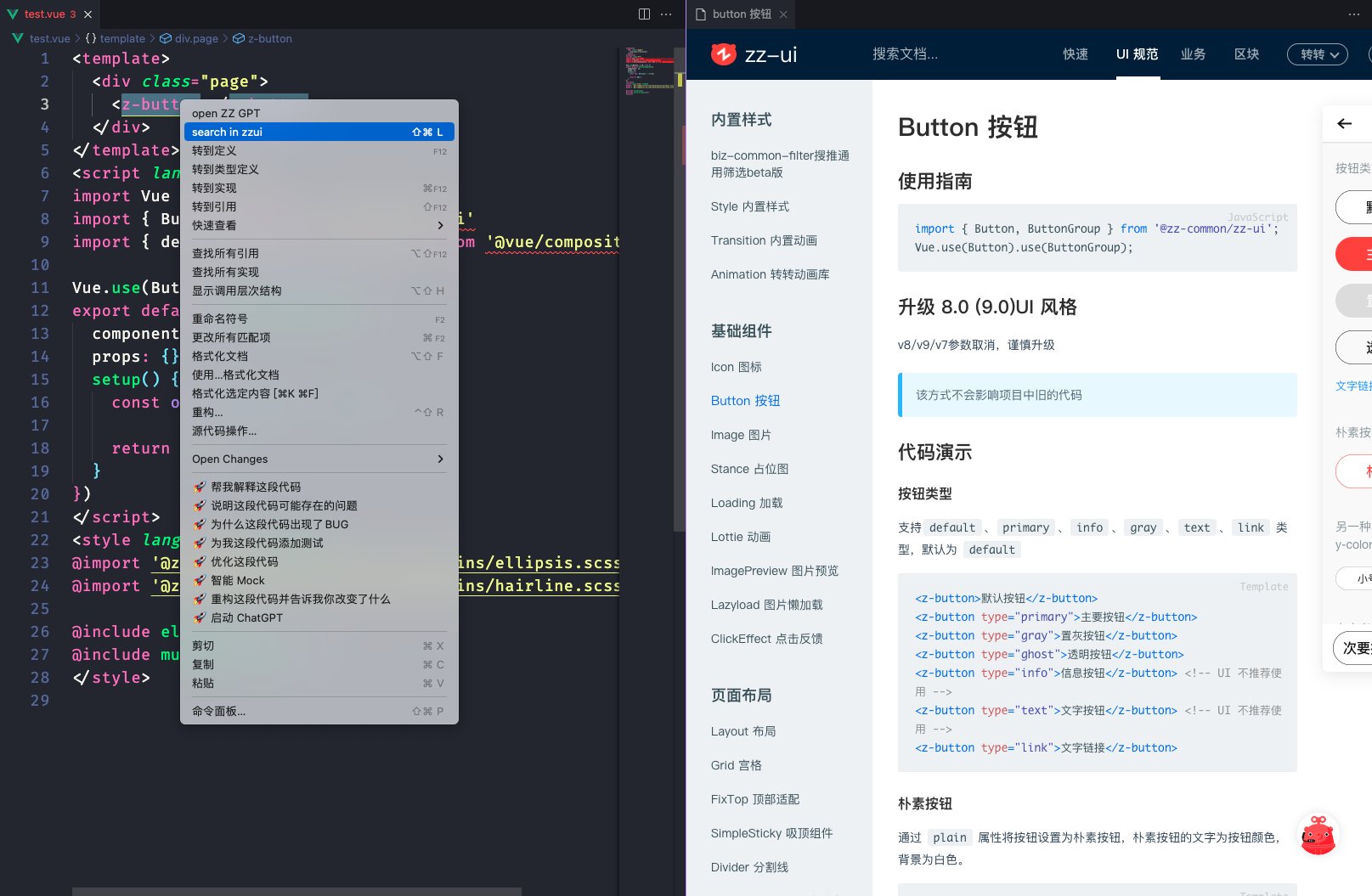Open 命令面板... menu entry

pos(319,712)
